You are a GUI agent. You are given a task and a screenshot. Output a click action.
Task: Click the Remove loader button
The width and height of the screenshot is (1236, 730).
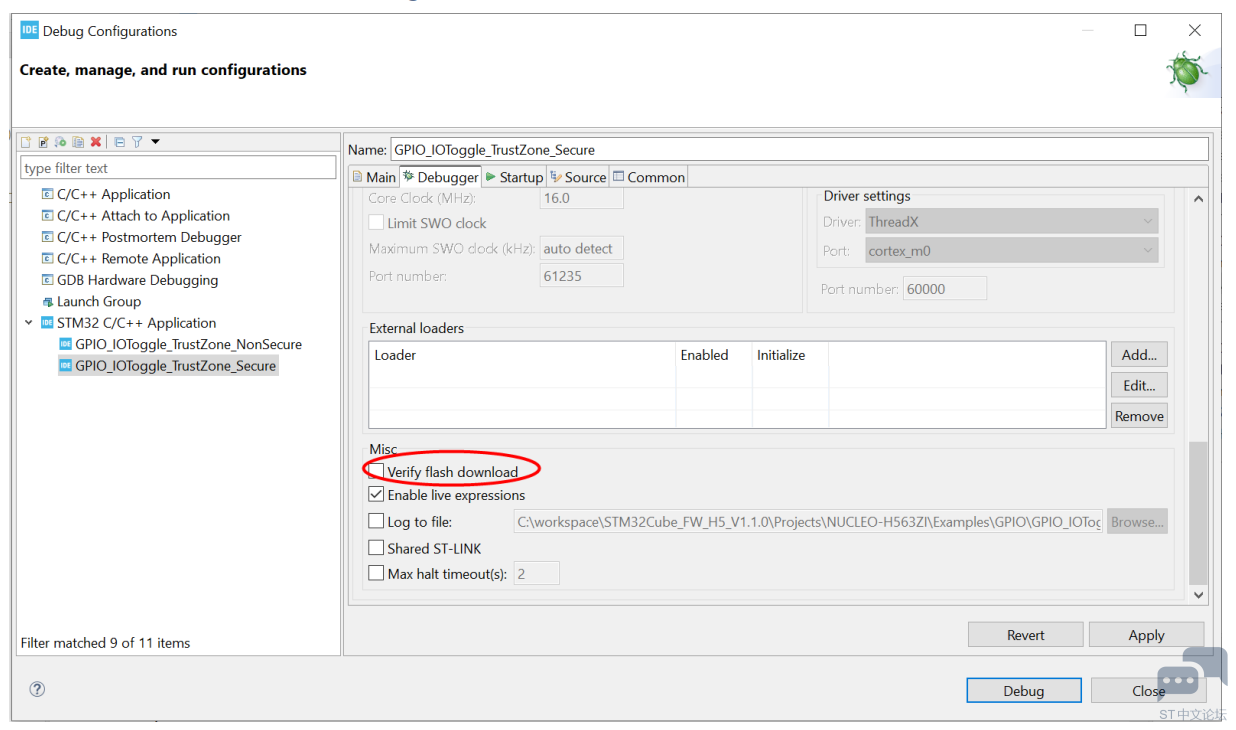(1139, 416)
